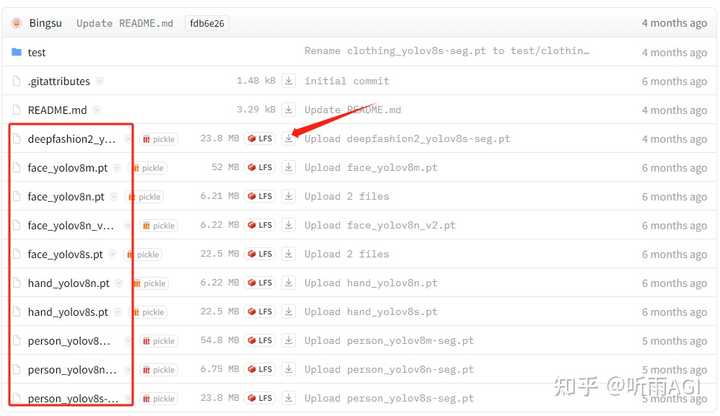Viewport: 720px width, 416px height.
Task: Click the Bingsu user avatar
Action: tap(17, 23)
